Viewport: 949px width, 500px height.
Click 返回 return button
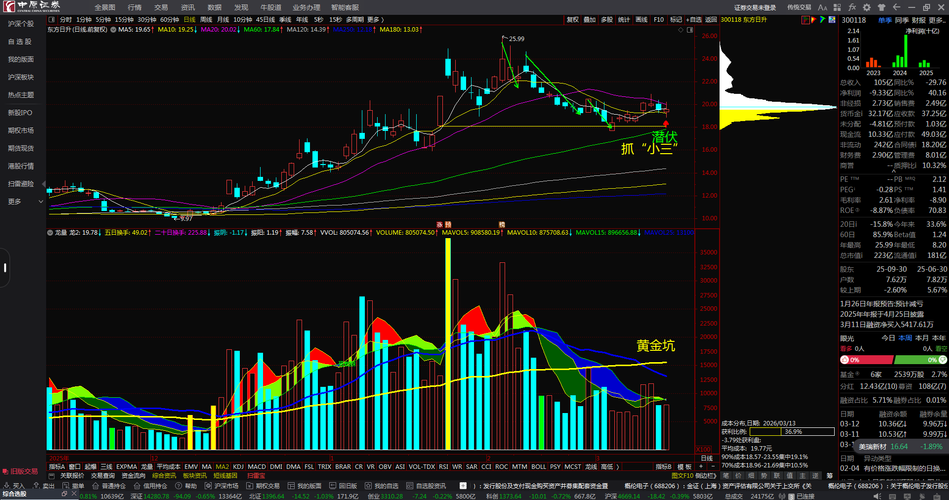pyautogui.click(x=711, y=20)
